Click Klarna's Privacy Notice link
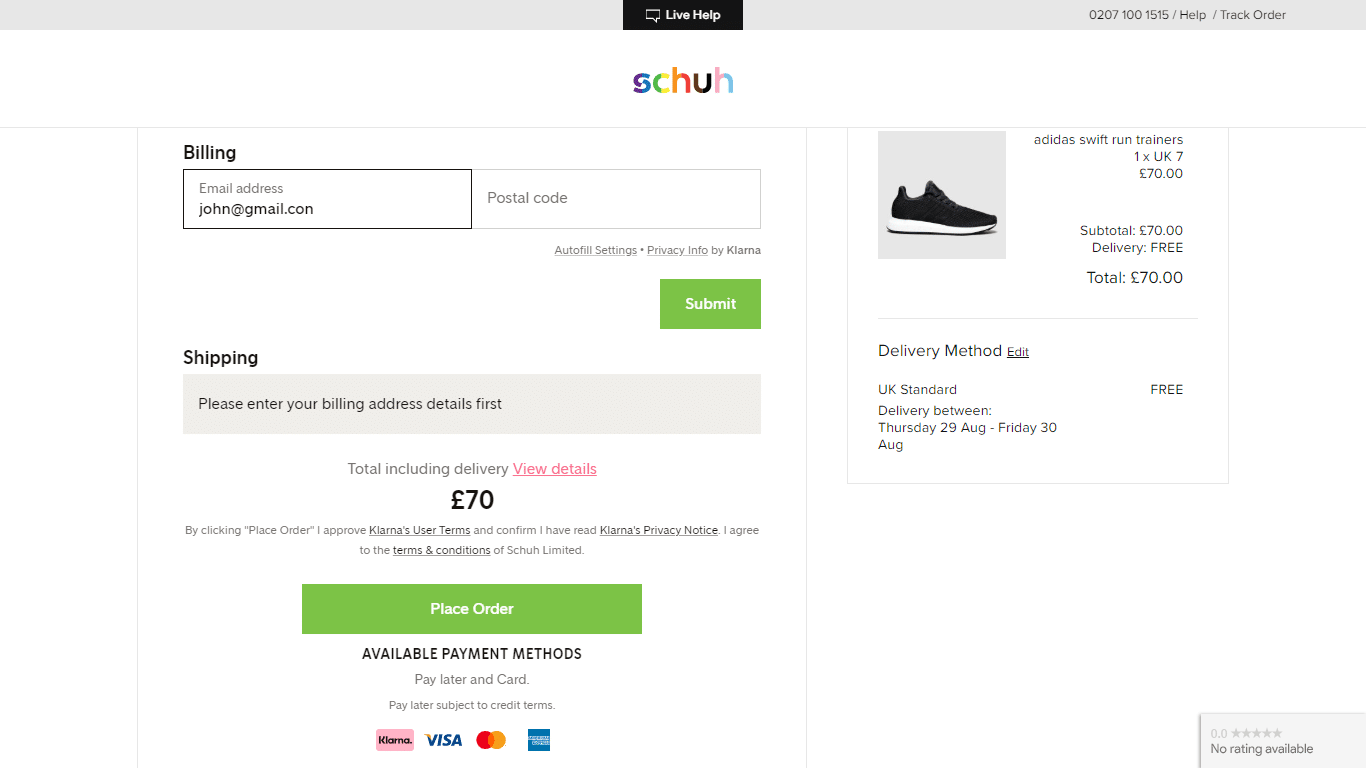The height and width of the screenshot is (768, 1366). [658, 530]
